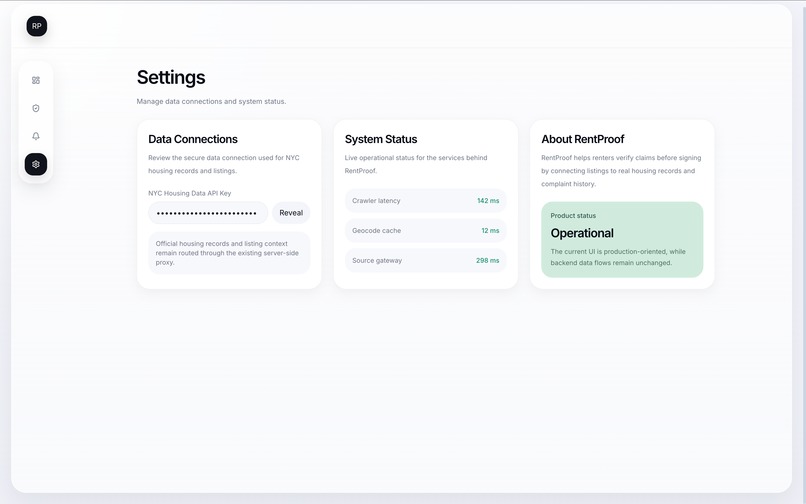Select the Geocode cache row
806x504 pixels.
coord(426,230)
